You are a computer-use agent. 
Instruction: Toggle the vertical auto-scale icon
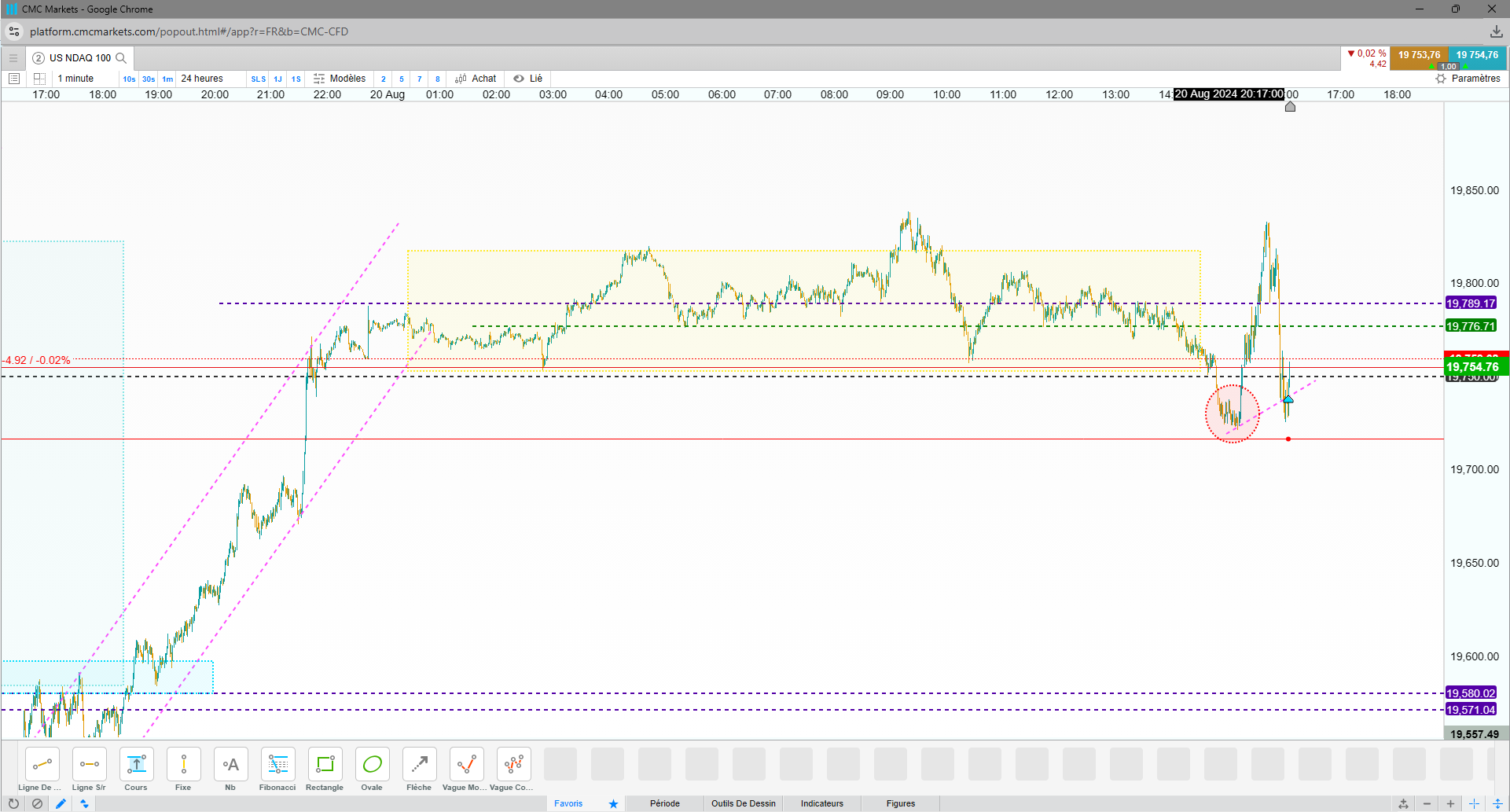click(1497, 803)
